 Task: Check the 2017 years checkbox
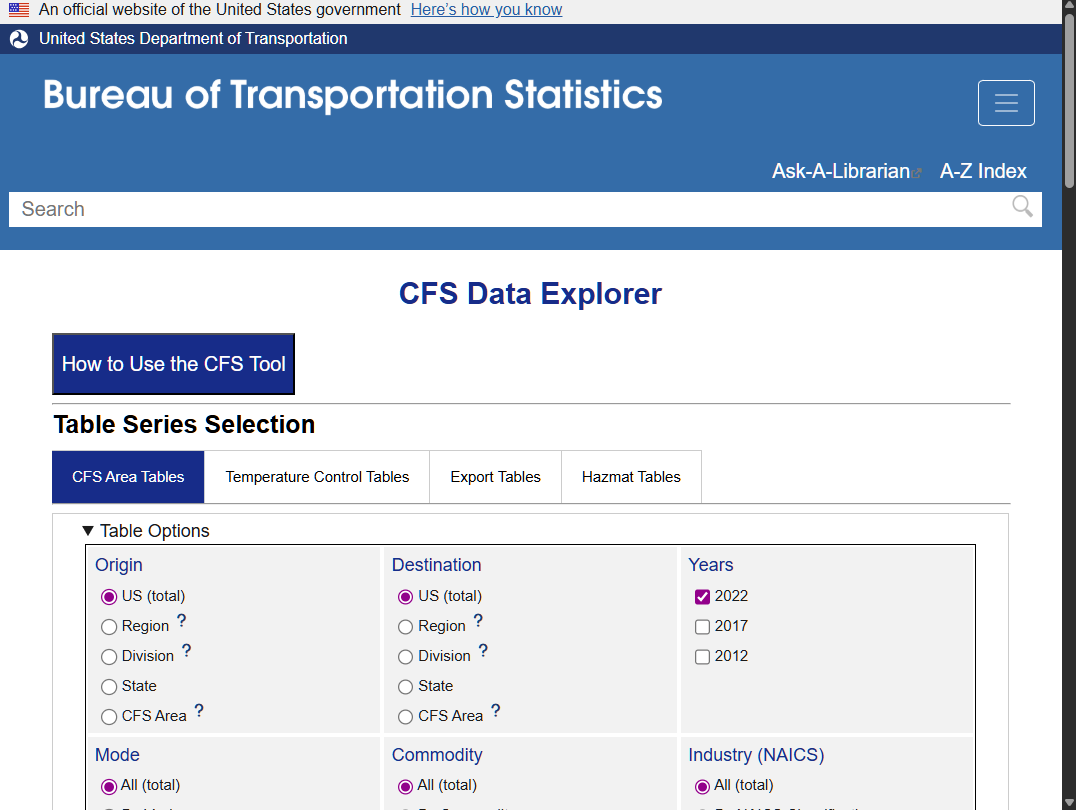coord(702,626)
